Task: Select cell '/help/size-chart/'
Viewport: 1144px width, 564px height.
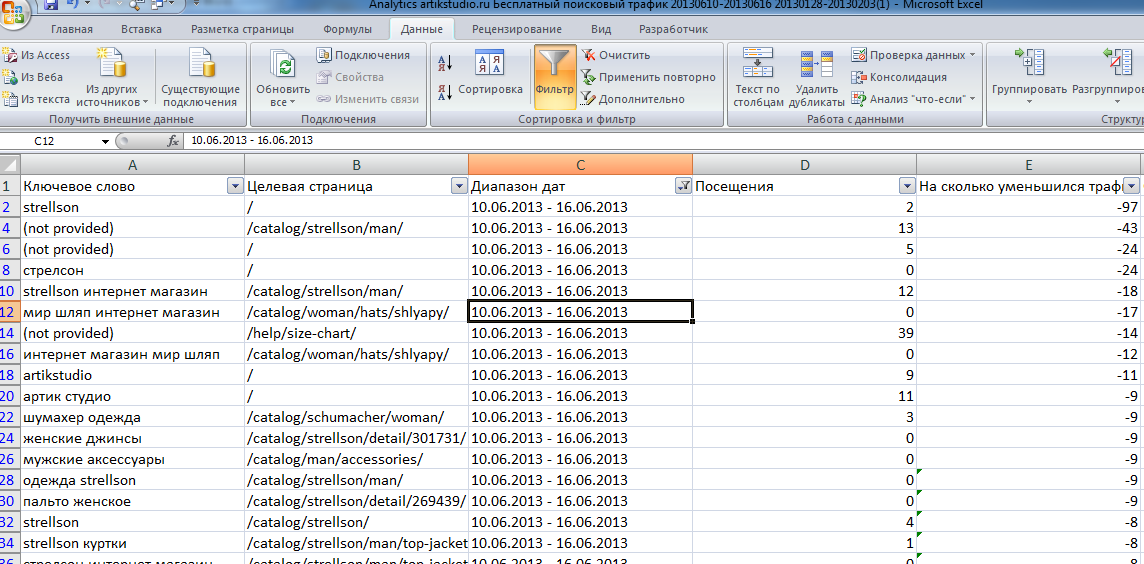Action: coord(357,333)
